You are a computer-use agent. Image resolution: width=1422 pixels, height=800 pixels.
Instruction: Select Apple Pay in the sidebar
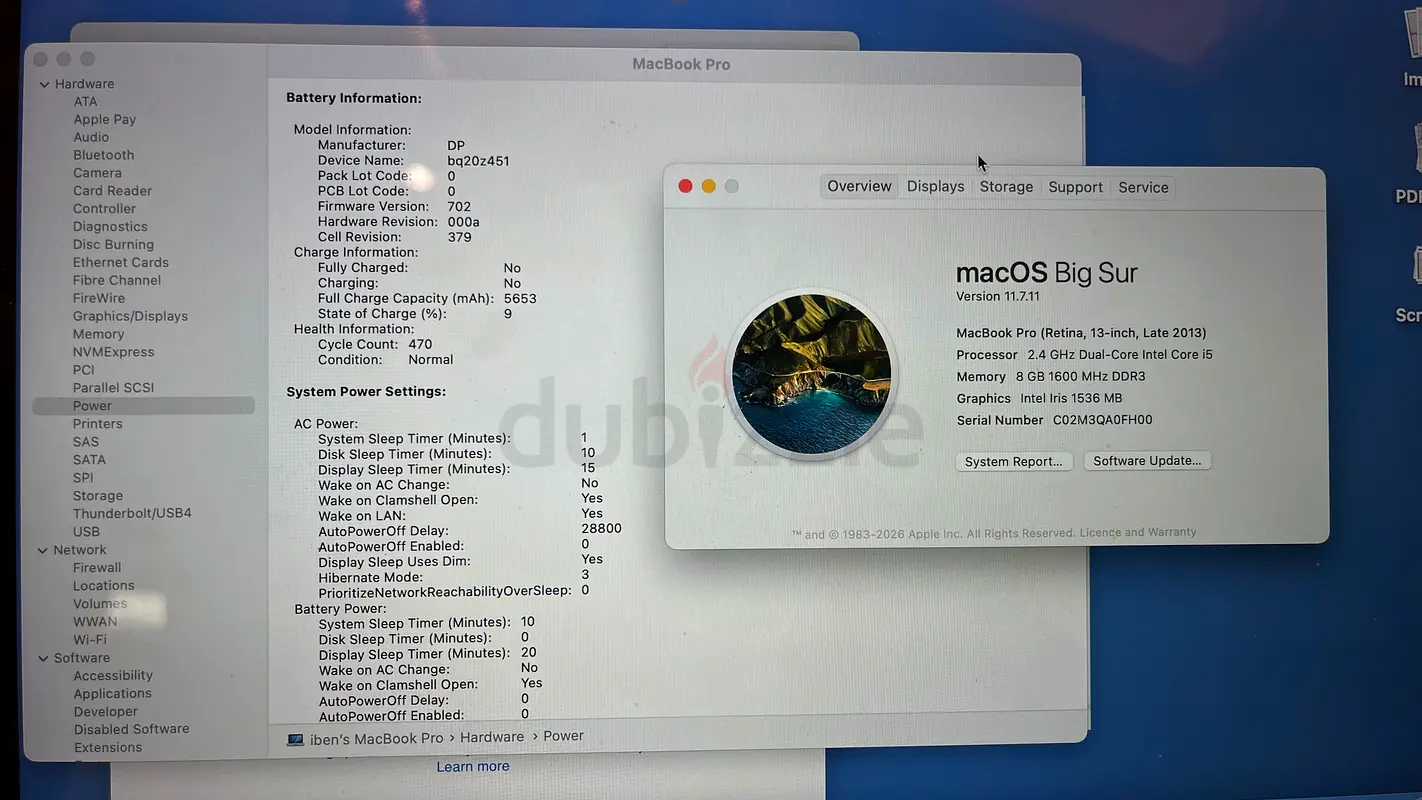coord(104,120)
